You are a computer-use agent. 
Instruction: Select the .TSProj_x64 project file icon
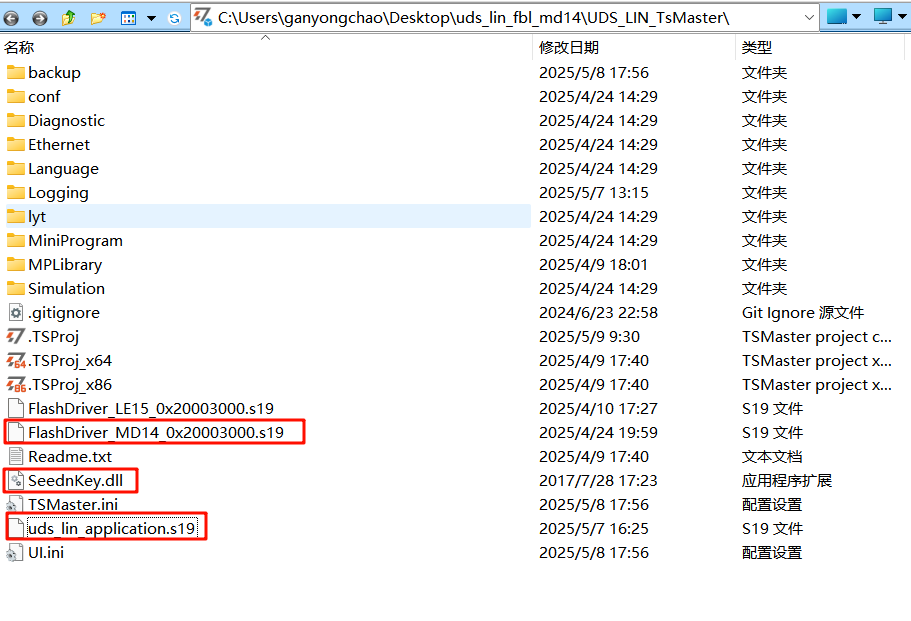(x=16, y=361)
